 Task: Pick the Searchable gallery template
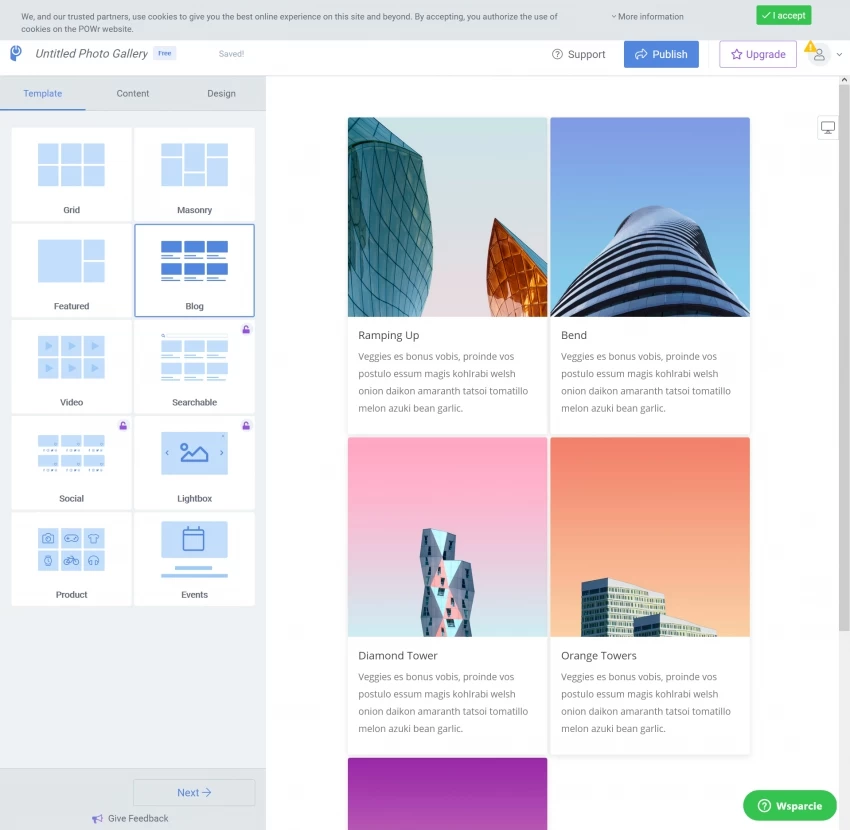(x=194, y=366)
